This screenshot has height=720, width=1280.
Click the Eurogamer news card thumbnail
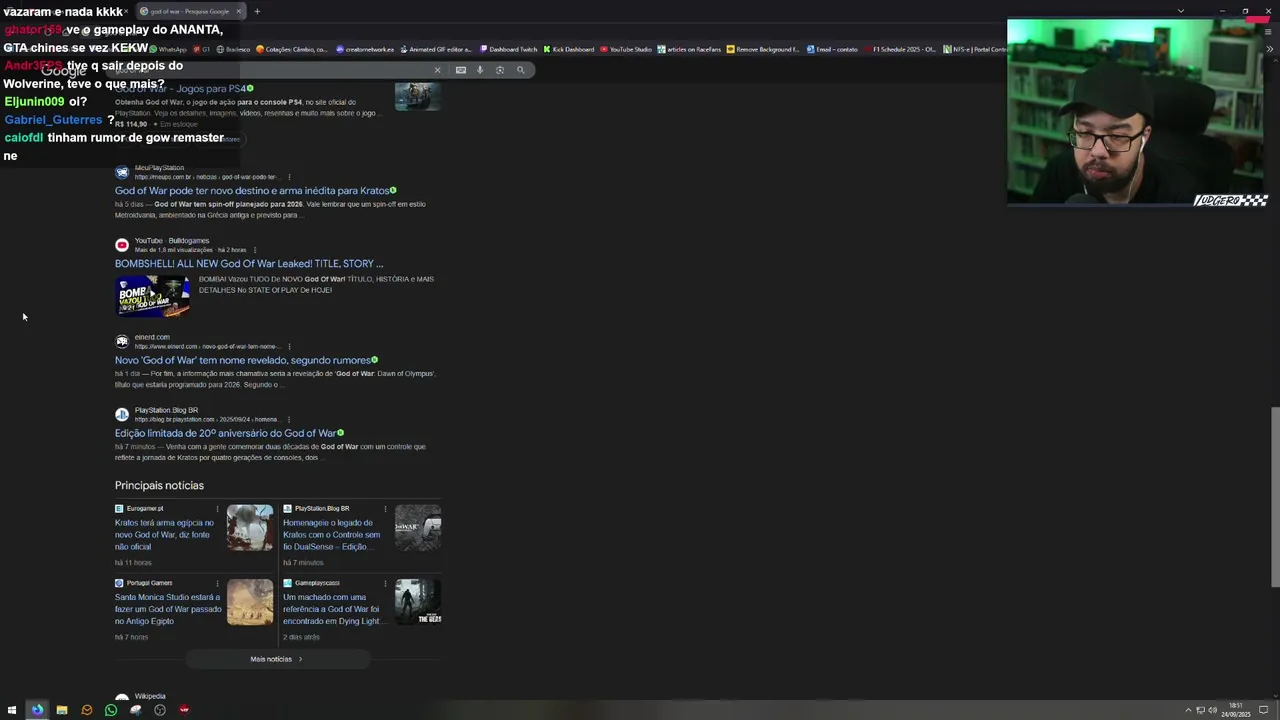(x=250, y=527)
